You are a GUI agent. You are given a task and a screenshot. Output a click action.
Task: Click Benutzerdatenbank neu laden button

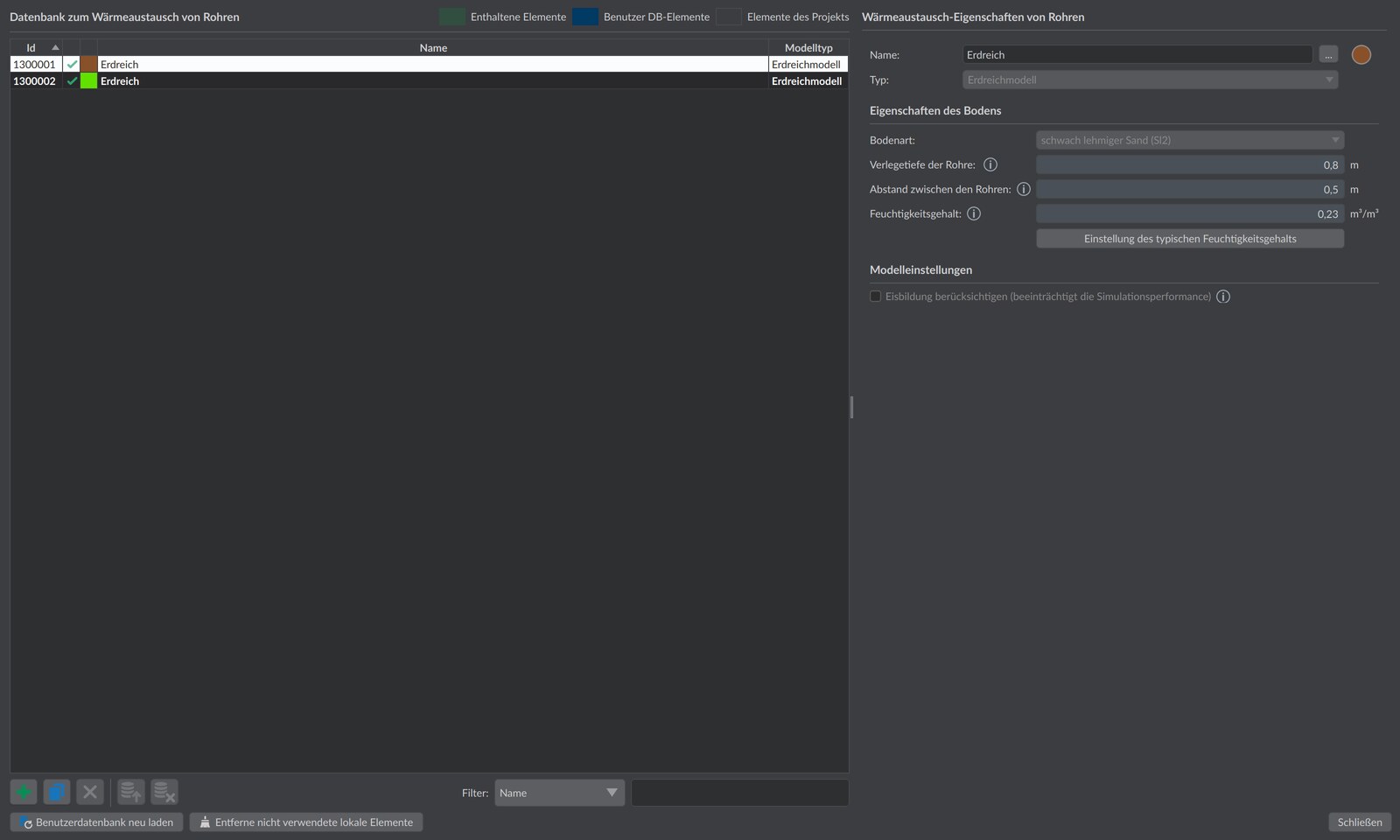97,822
